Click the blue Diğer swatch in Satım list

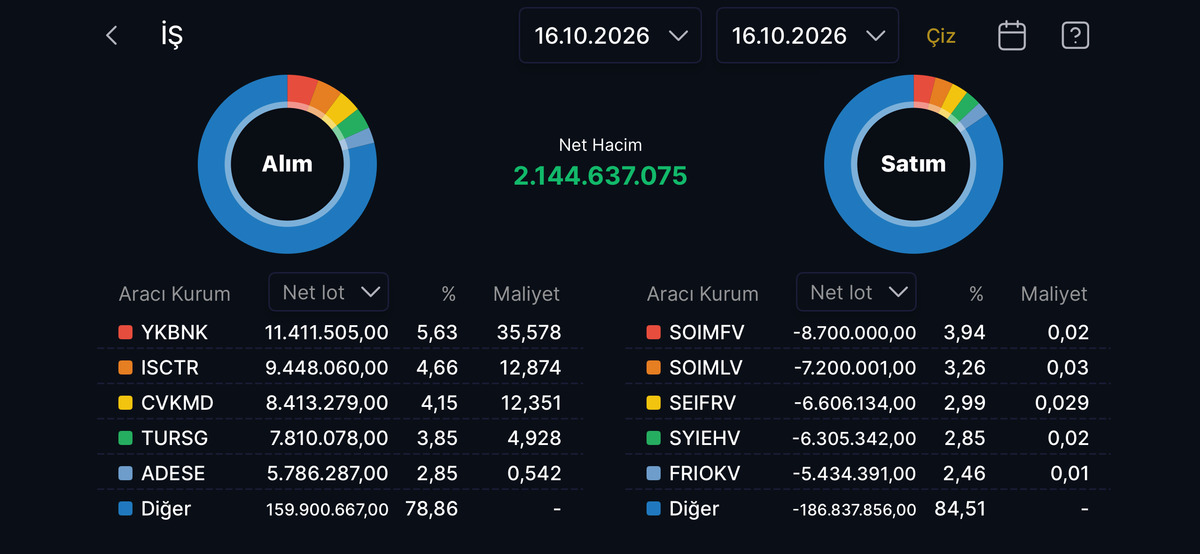(653, 509)
